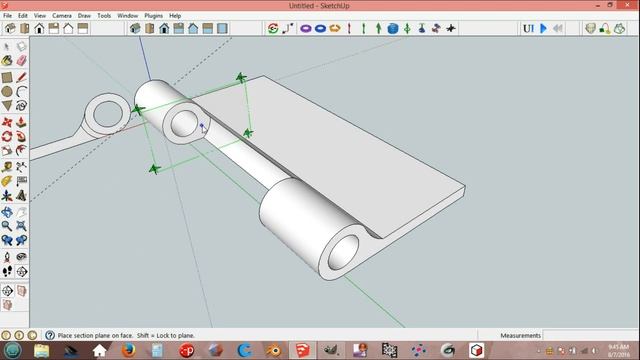Image resolution: width=640 pixels, height=360 pixels.
Task: Select the Push/Pull tool
Action: click(21, 122)
